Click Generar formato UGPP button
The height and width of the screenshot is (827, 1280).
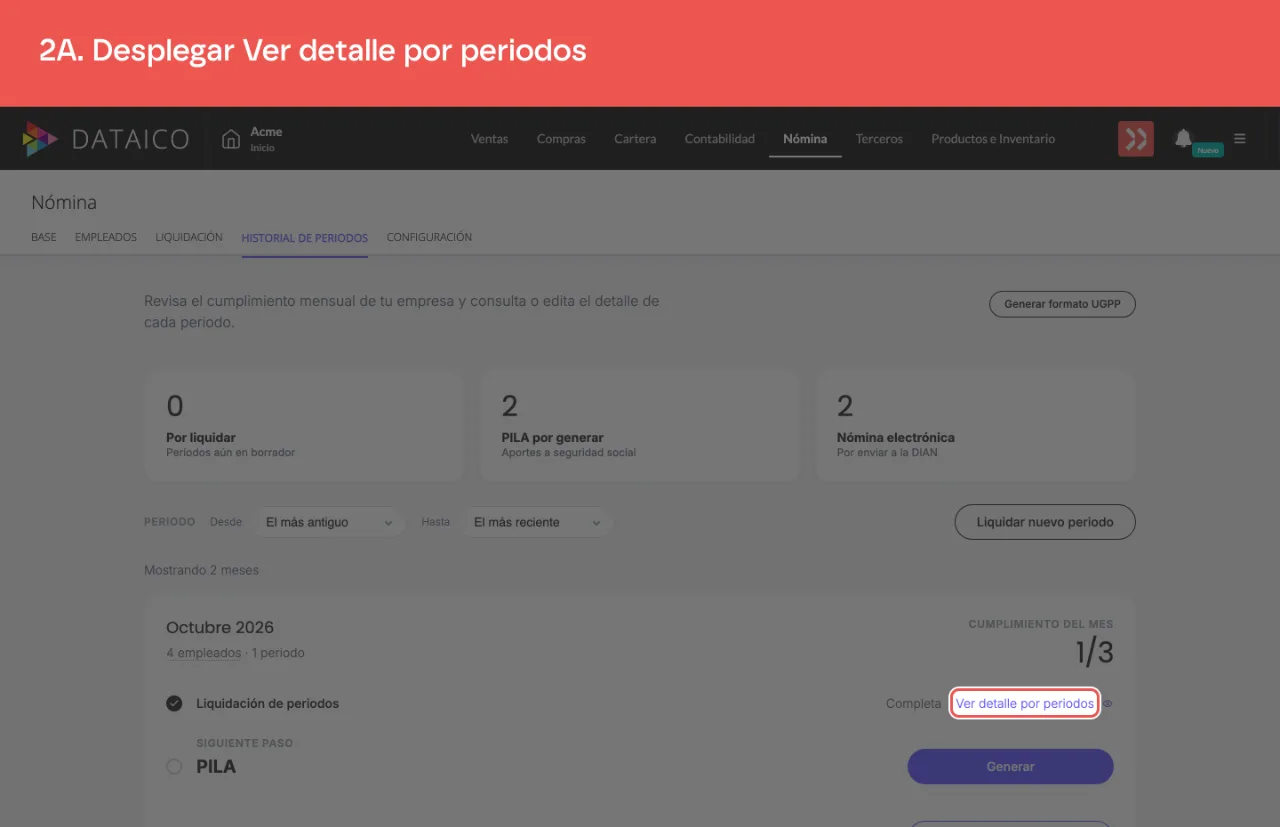tap(1062, 304)
